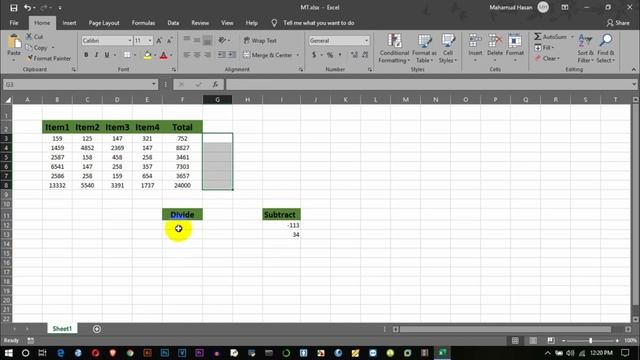Switch to the Formulas tab

coord(143,23)
